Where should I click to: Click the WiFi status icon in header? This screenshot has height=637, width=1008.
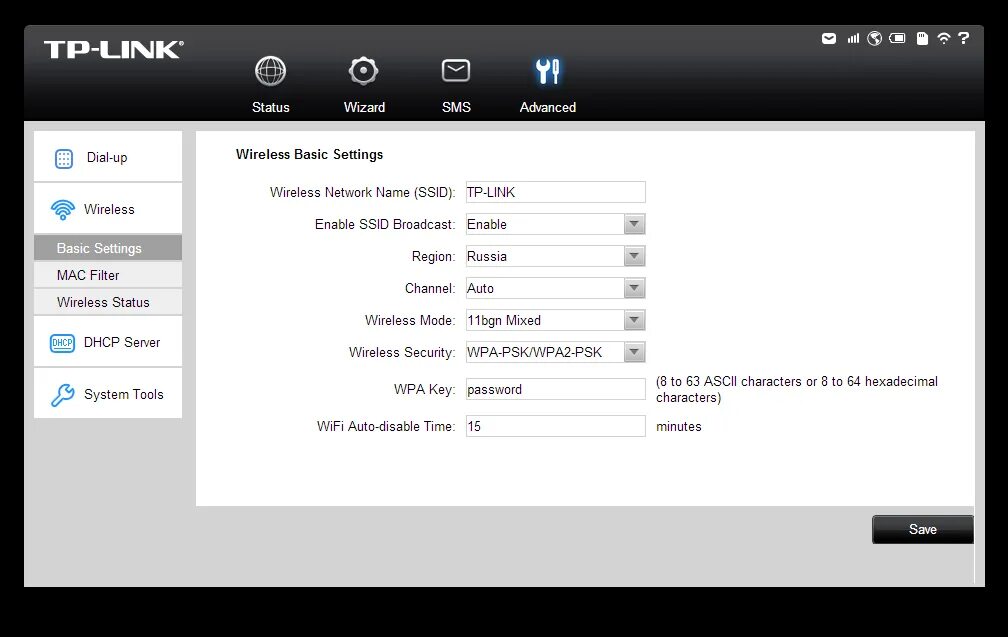coord(944,39)
